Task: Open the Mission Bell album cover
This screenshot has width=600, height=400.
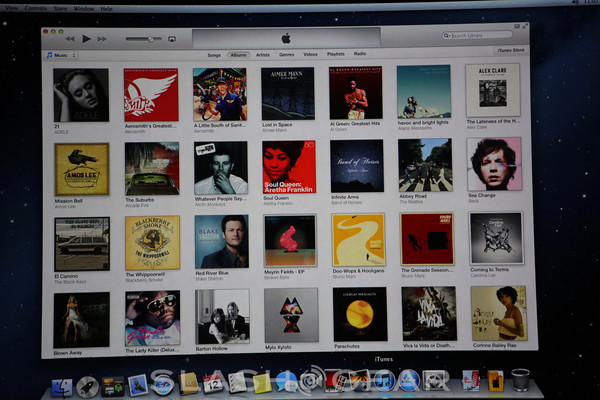Action: tap(82, 169)
